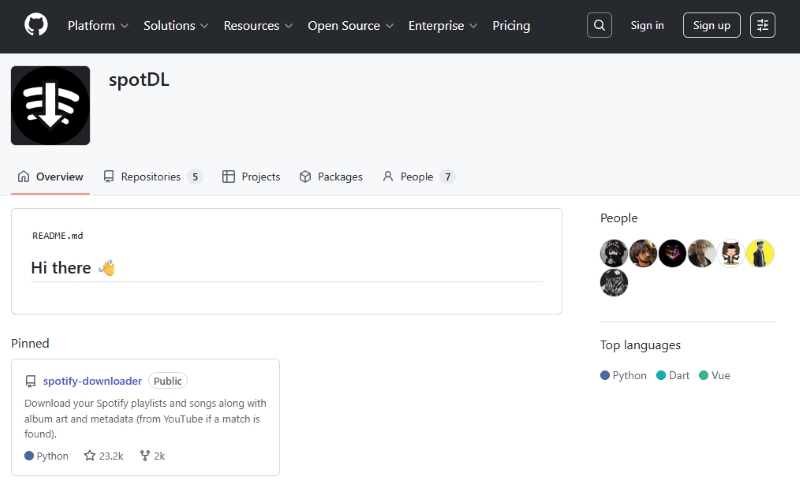Click the Repositories count badge 5
This screenshot has width=800, height=481.
tap(195, 176)
